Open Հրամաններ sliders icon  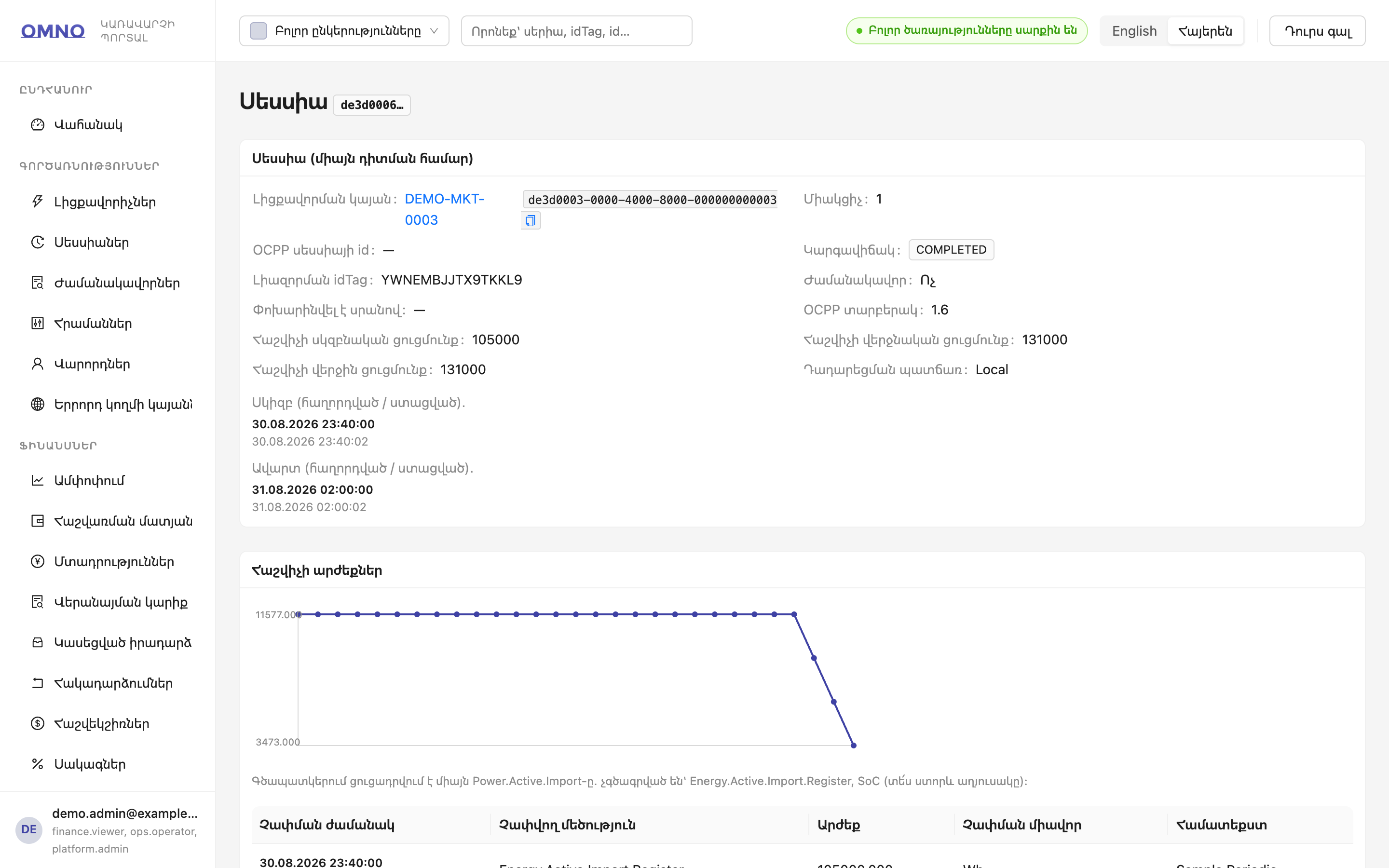tap(37, 323)
